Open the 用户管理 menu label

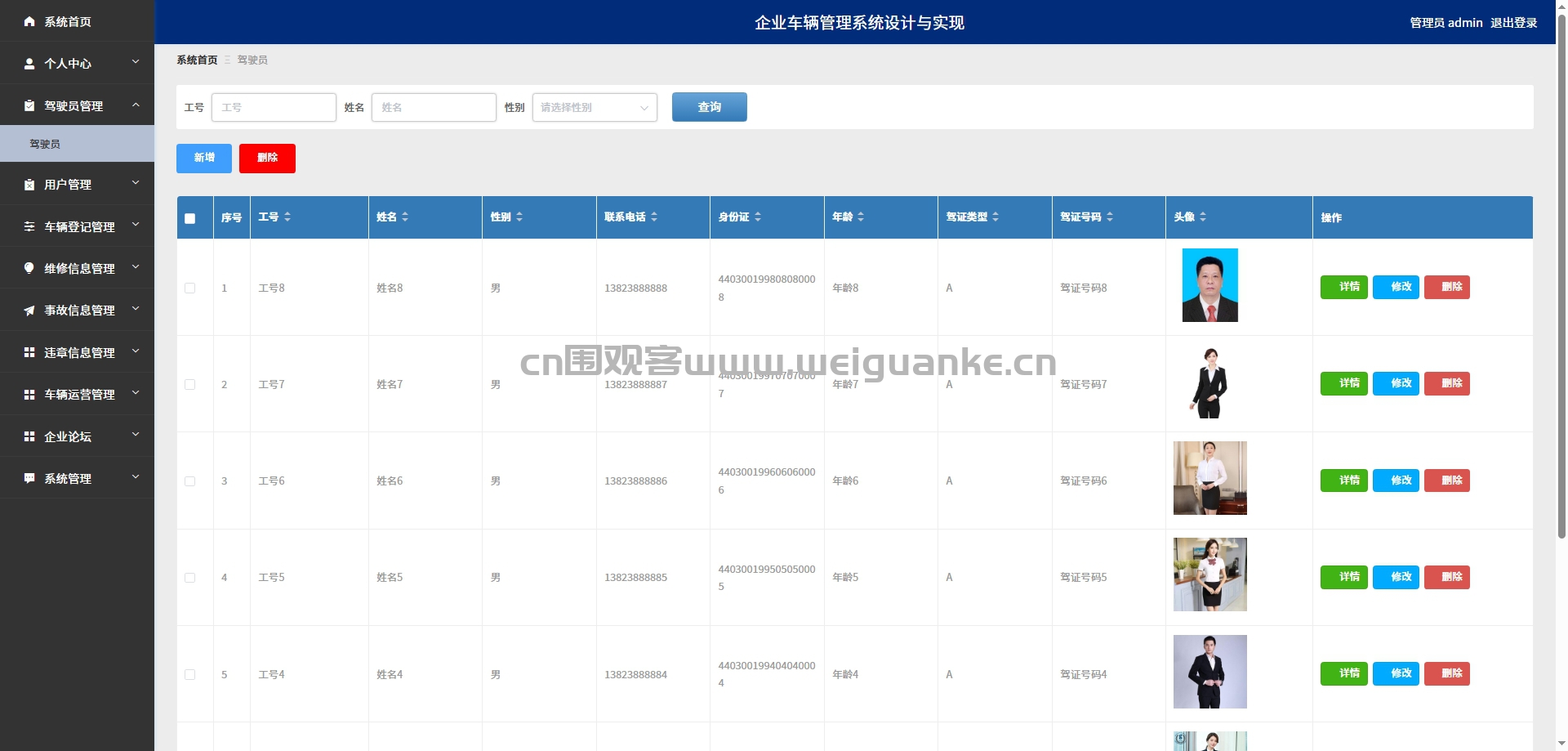click(x=68, y=185)
